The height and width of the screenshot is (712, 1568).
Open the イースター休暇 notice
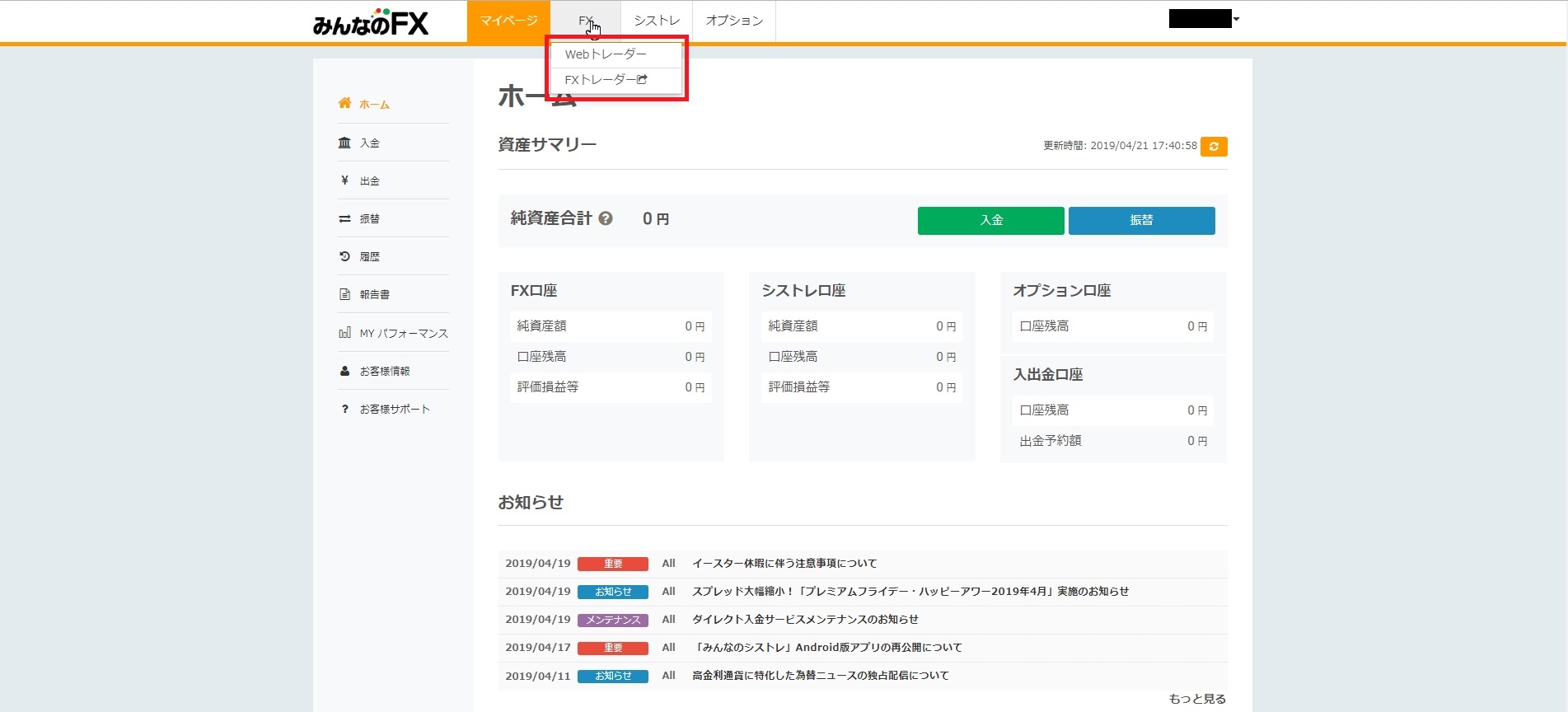(784, 564)
